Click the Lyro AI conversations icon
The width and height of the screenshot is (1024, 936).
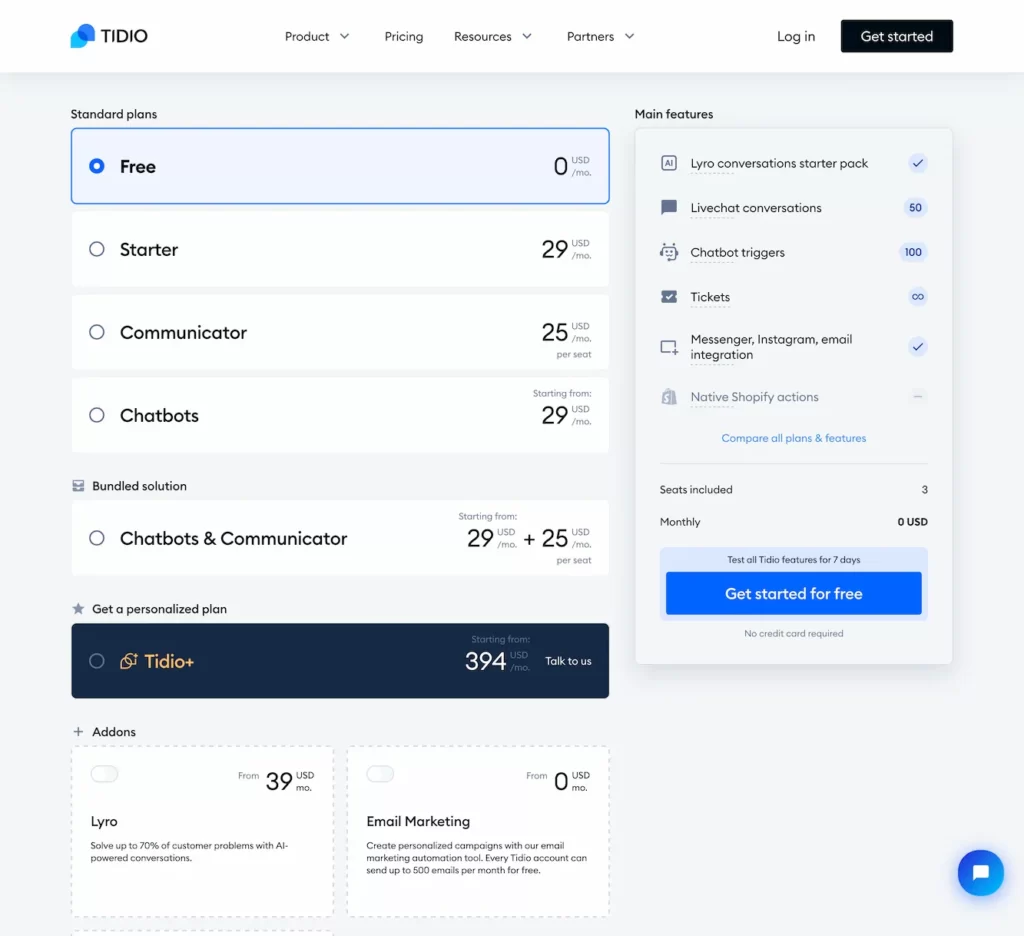pyautogui.click(x=669, y=163)
